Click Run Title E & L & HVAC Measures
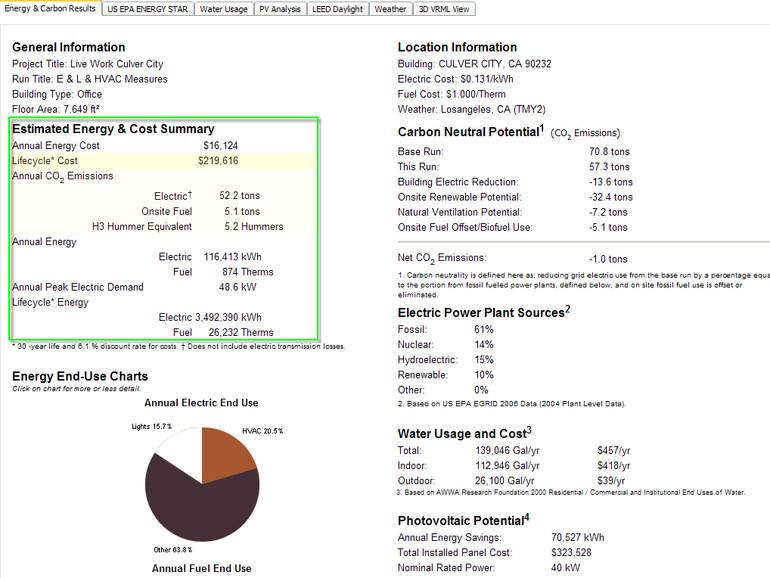 pyautogui.click(x=90, y=79)
